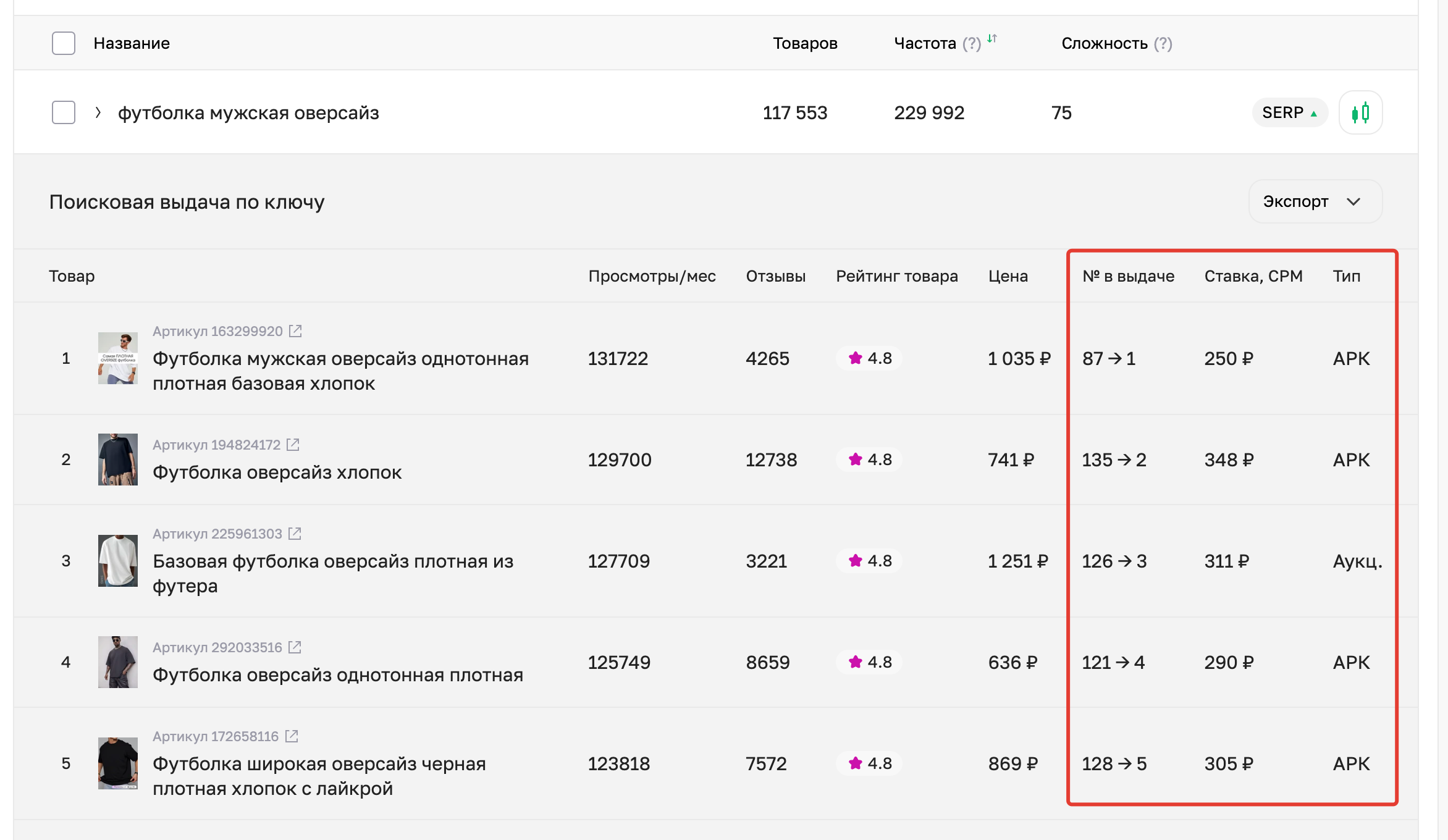Click the external link icon for Артикул 163299920
The width and height of the screenshot is (1448, 840).
(296, 330)
